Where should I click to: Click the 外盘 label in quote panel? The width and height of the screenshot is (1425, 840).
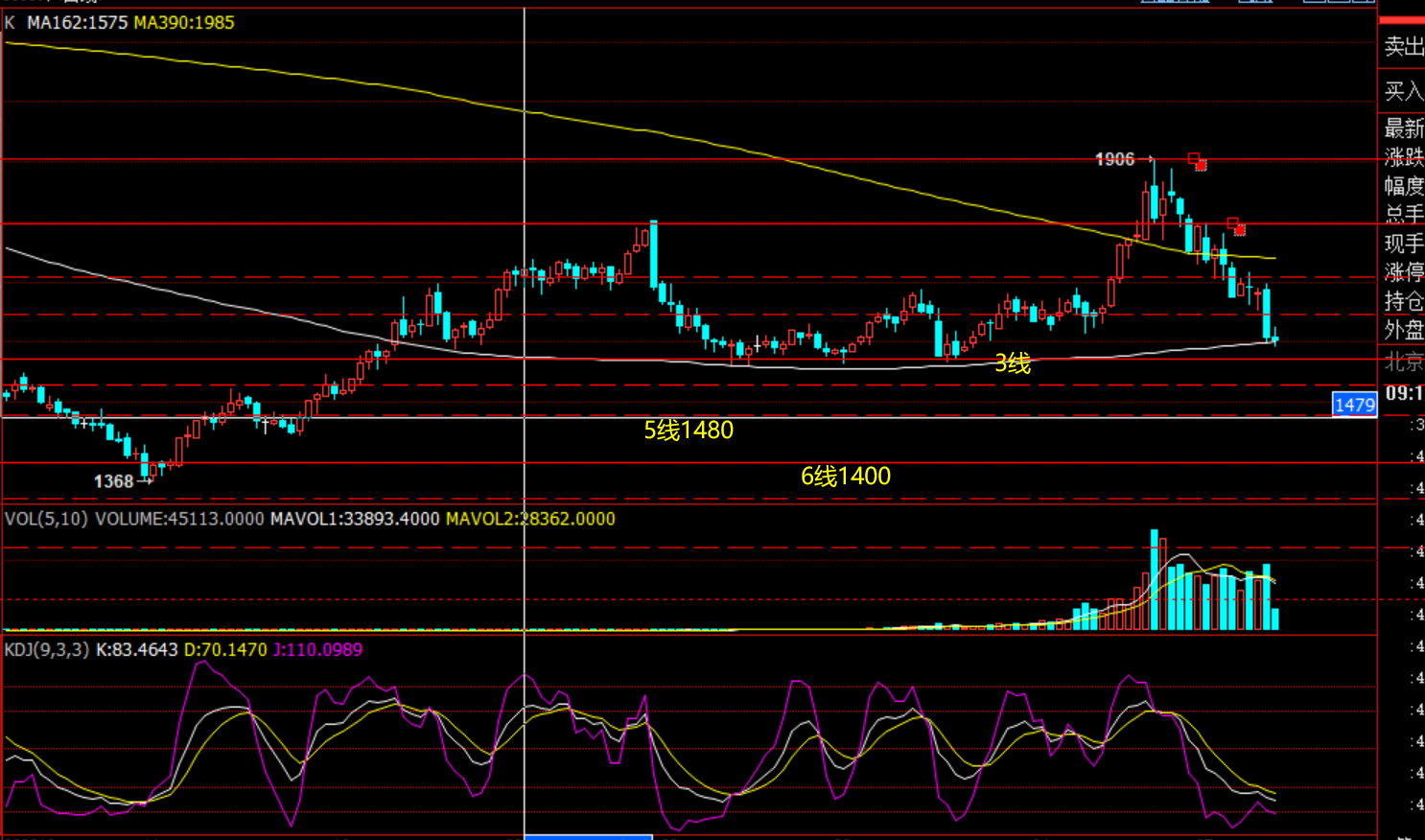[x=1404, y=330]
